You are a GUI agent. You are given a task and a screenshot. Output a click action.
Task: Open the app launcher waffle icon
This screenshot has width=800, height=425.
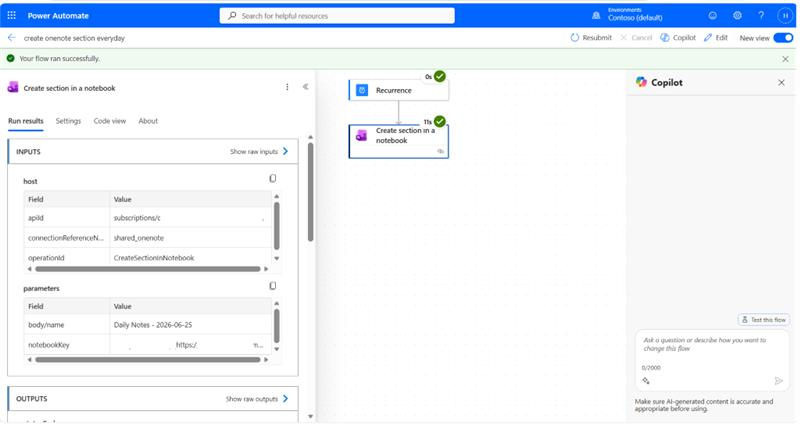11,15
